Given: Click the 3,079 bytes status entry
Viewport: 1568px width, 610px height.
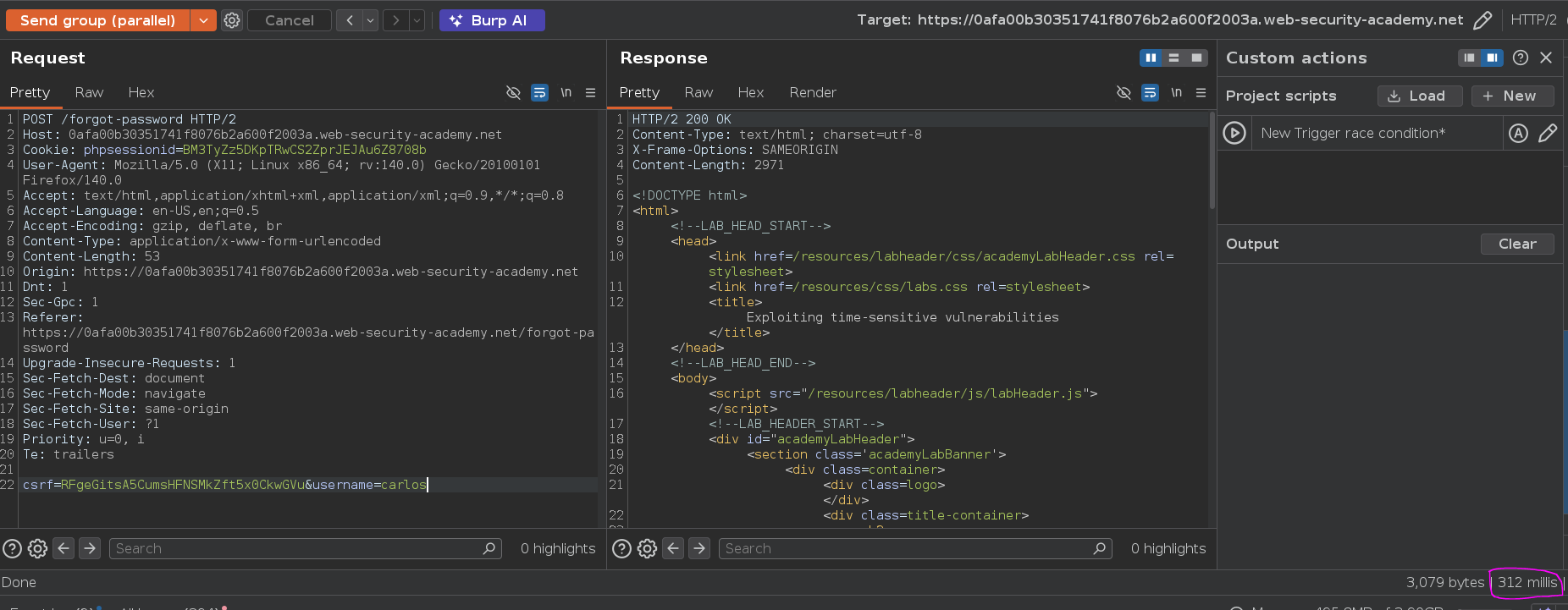Looking at the screenshot, I should click(1445, 582).
